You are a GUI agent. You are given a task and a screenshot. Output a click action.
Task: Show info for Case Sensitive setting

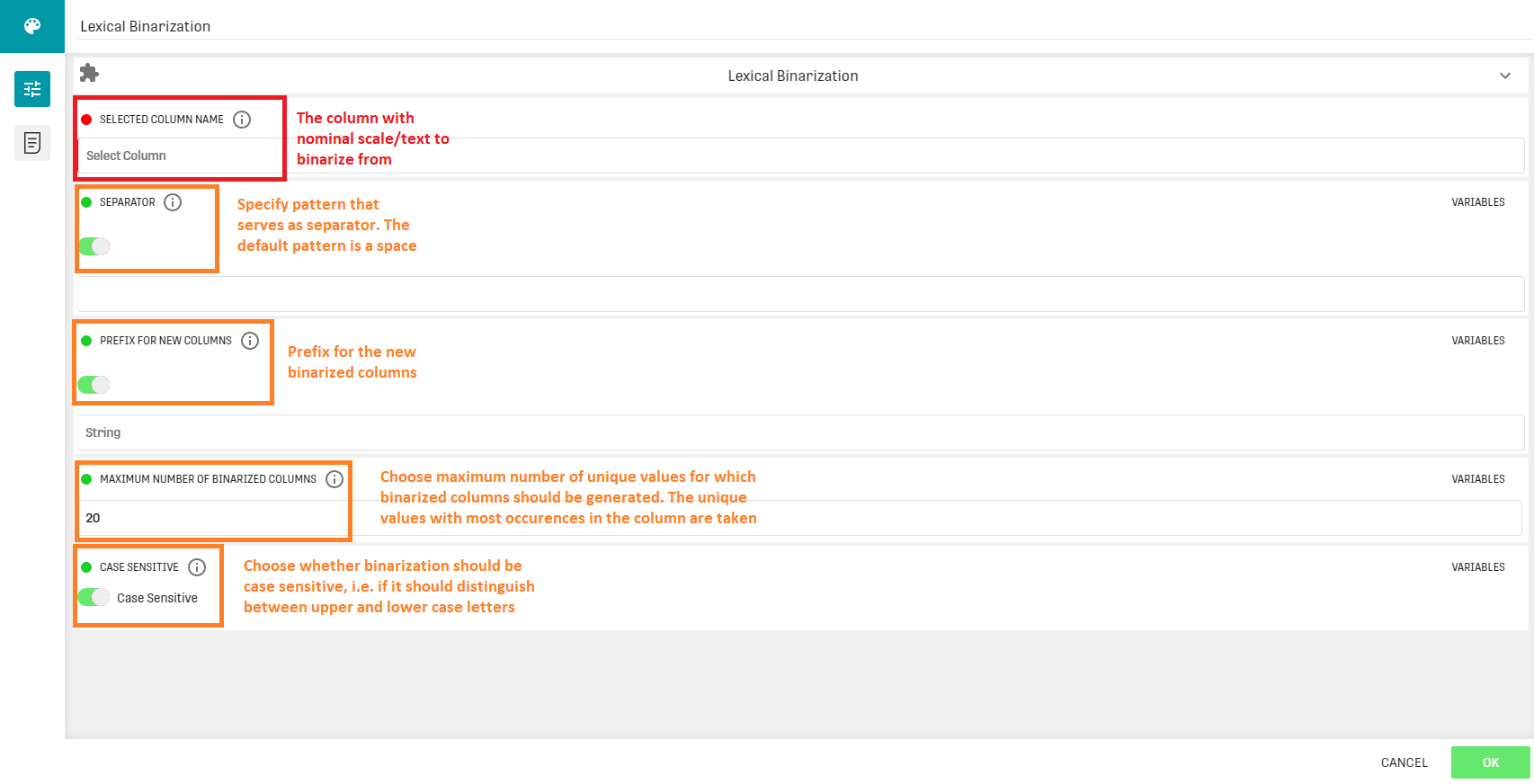[x=197, y=567]
